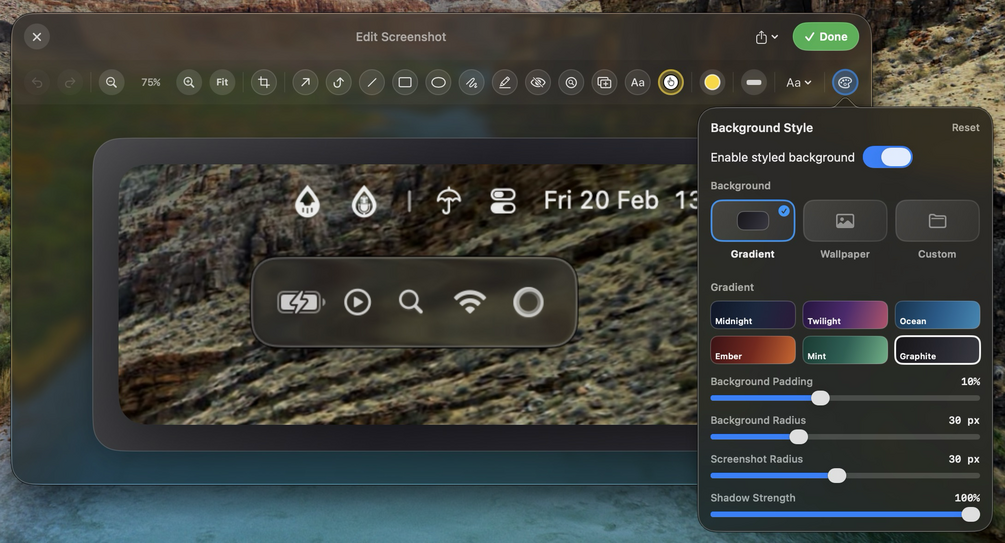The width and height of the screenshot is (1005, 543).
Task: Turn off Enable styled background switch
Action: [887, 157]
